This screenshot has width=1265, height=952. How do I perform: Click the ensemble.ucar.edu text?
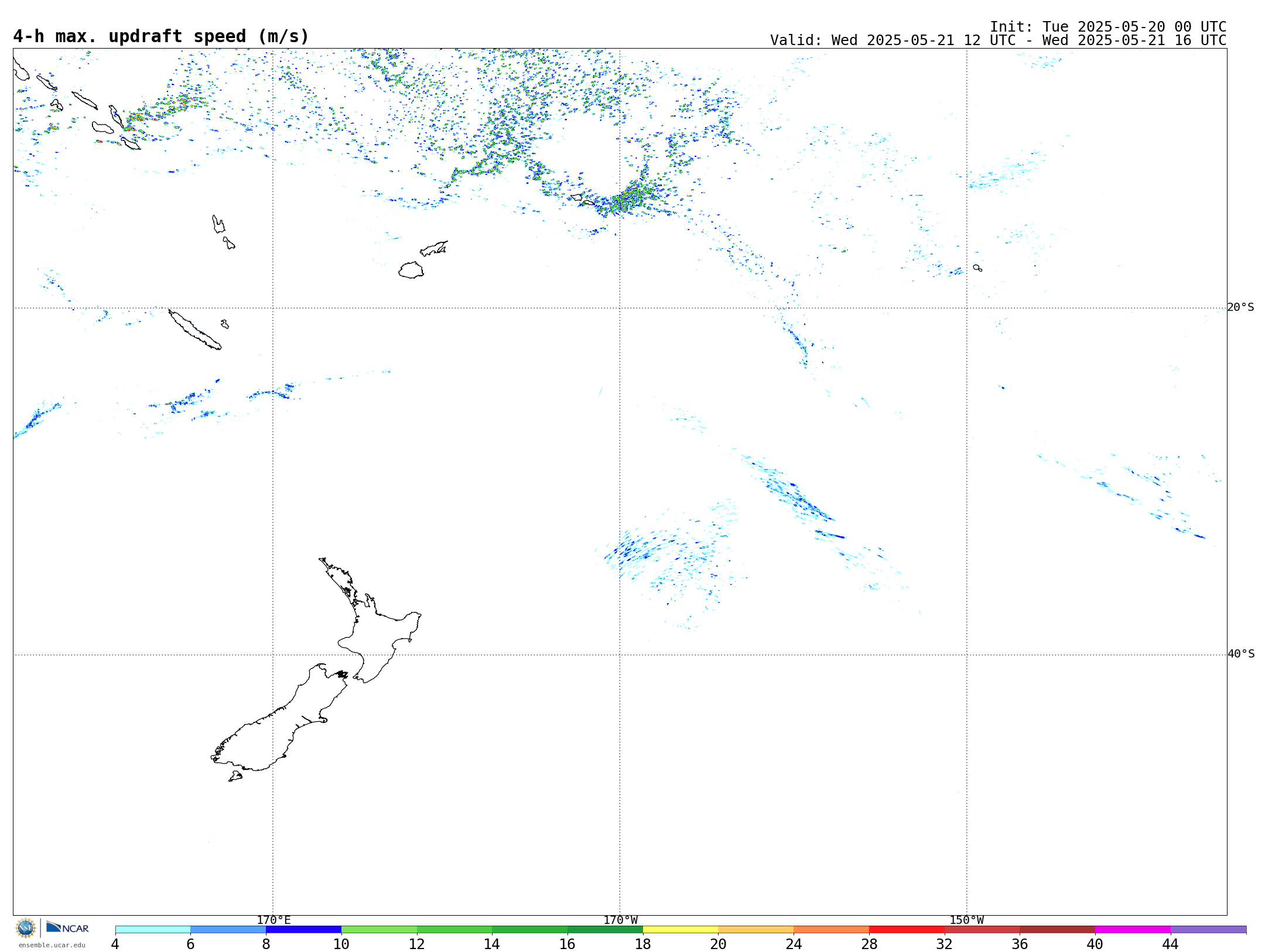click(52, 945)
